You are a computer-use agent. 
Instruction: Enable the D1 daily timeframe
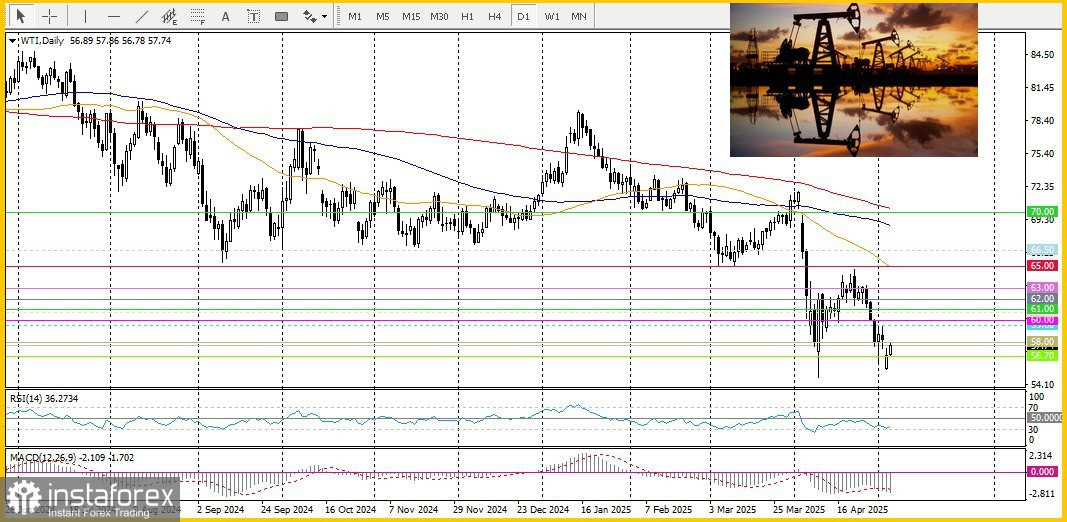click(523, 16)
